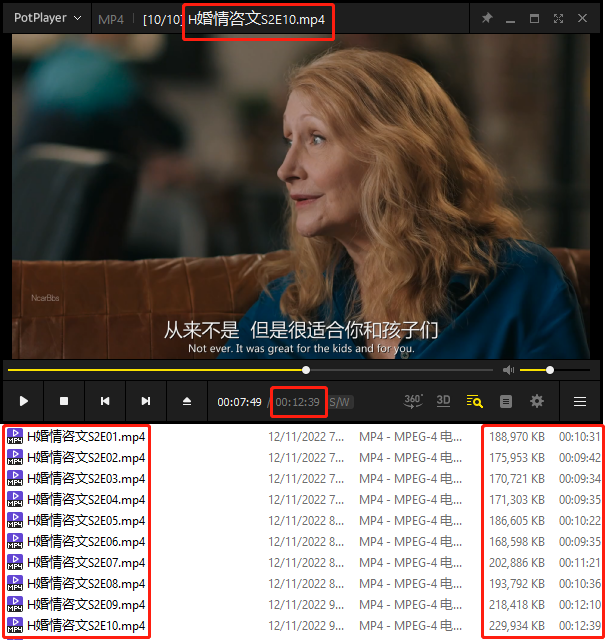Screen dimensions: 606x640
Task: Click the MP4 file icon of S2E07
Action: click(x=15, y=562)
